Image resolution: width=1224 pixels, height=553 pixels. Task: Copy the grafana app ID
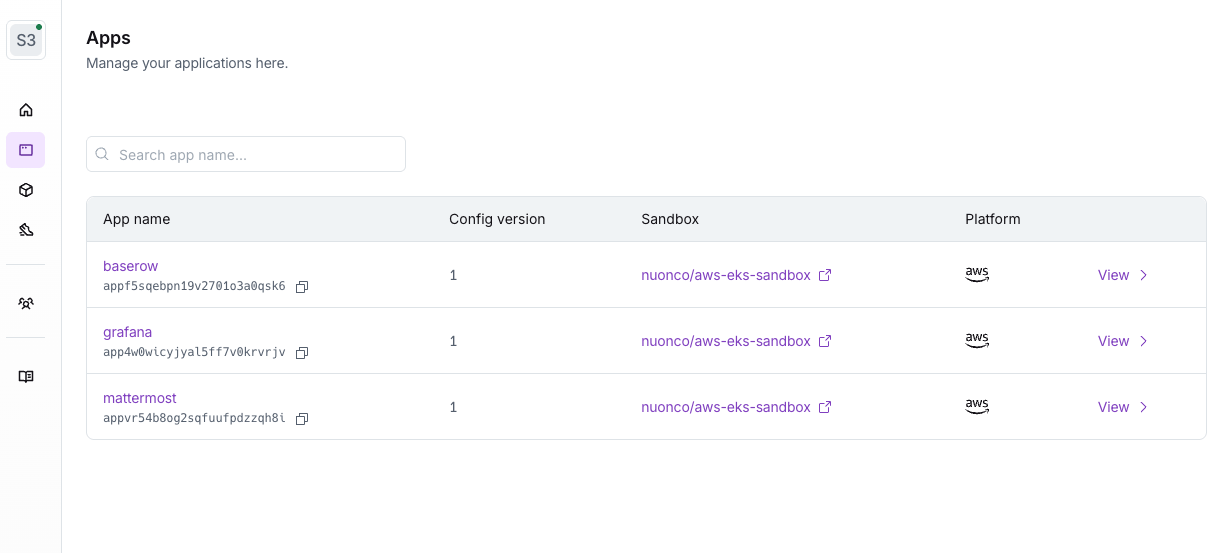(x=302, y=353)
